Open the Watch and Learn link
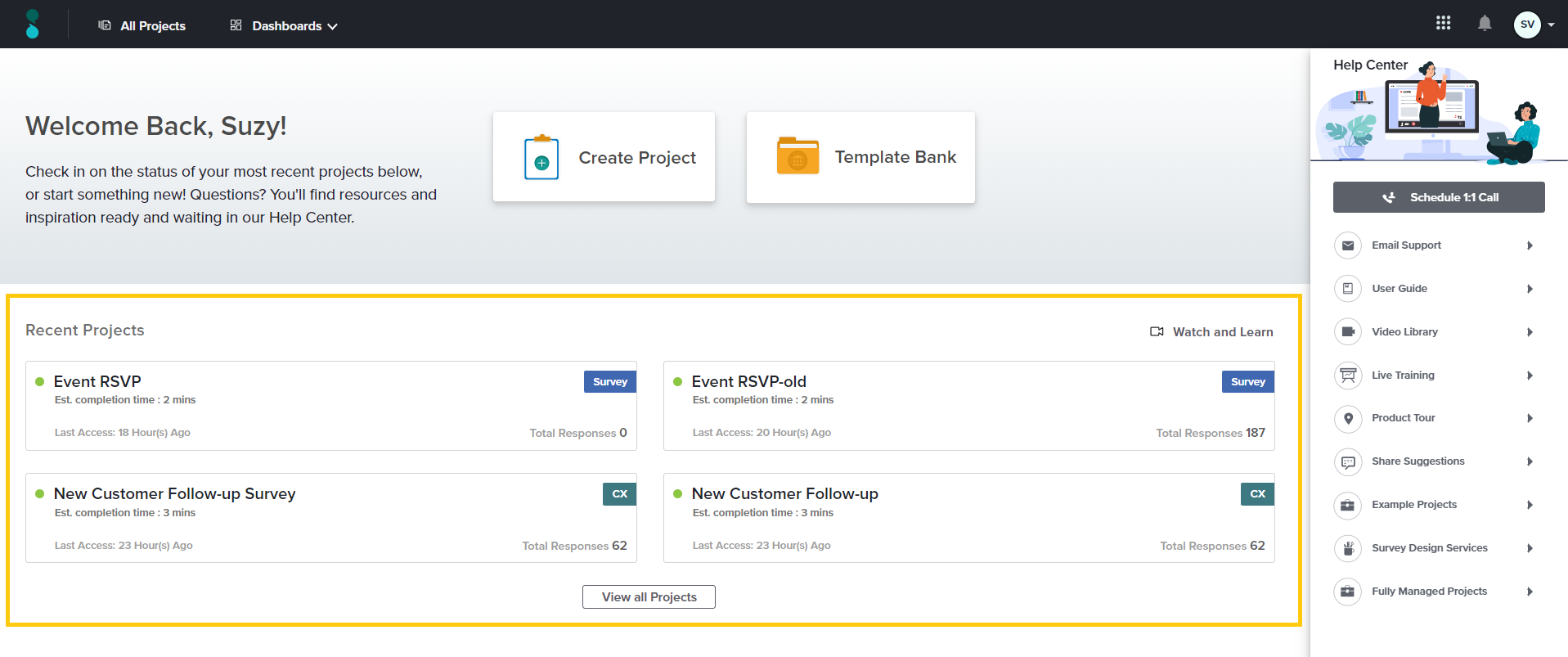1568x657 pixels. tap(1212, 332)
